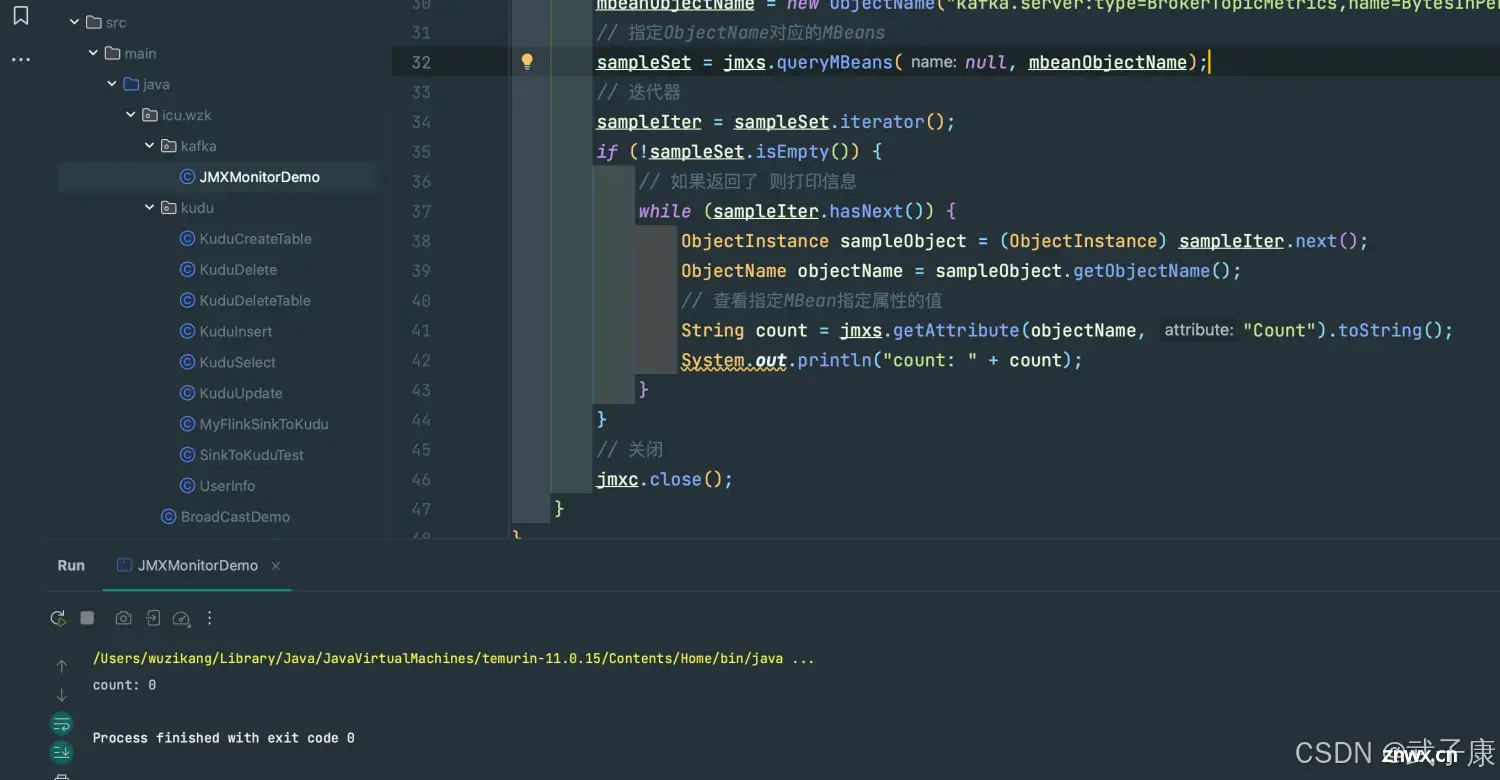Click line number 46 in gutter
This screenshot has width=1500, height=780.
[421, 480]
